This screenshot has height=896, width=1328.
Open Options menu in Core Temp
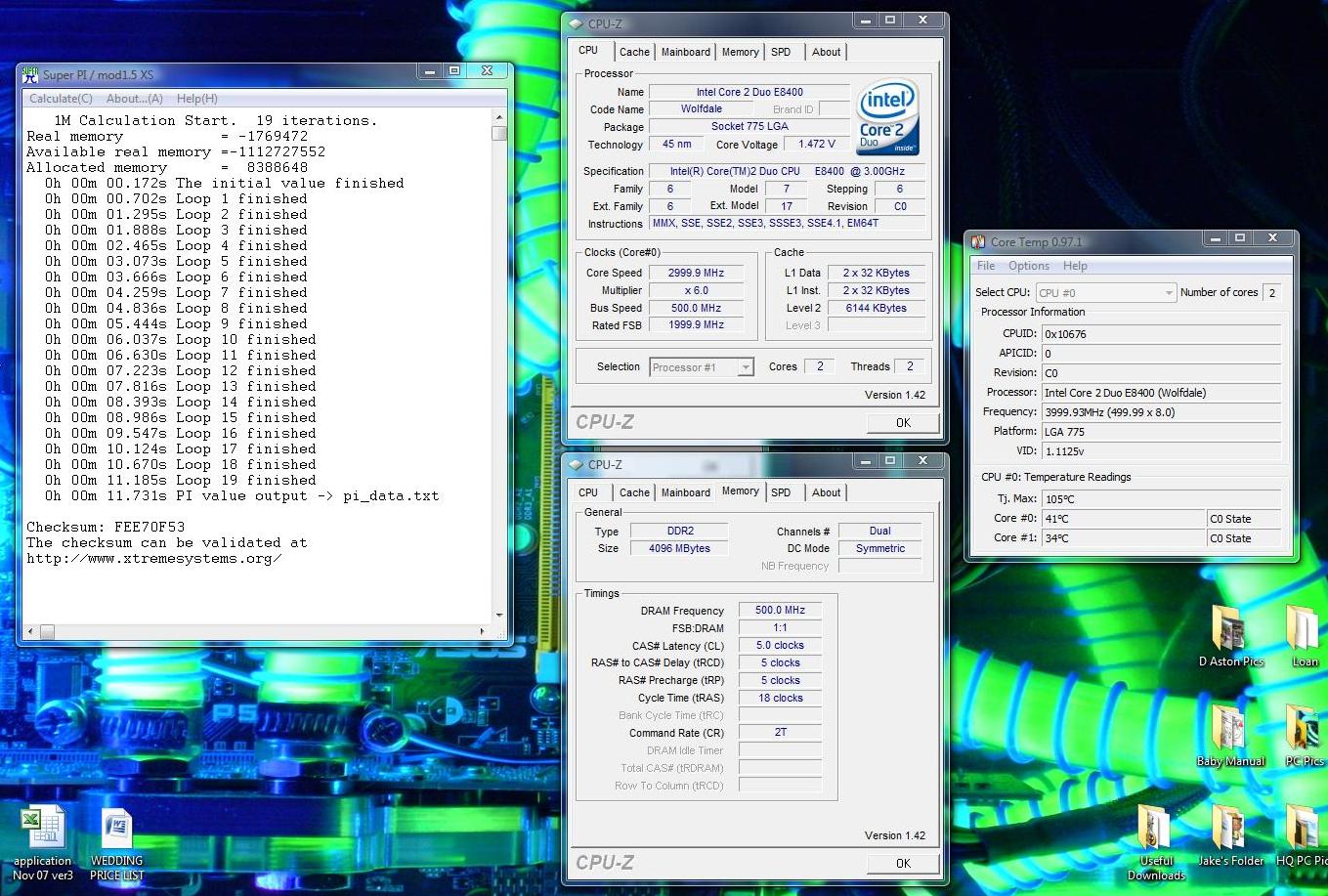(1029, 266)
